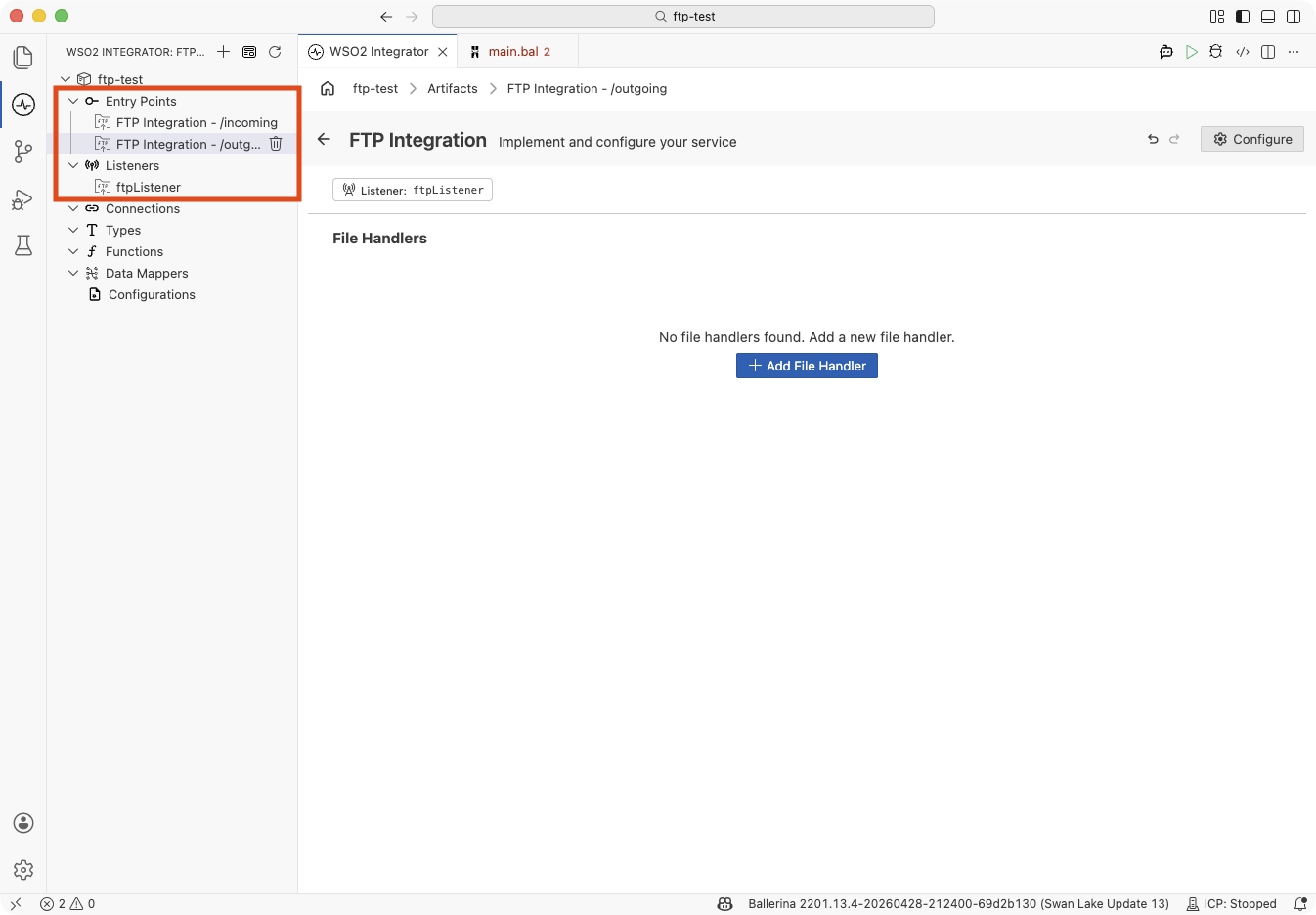Click the Listener: ftpListener chip

point(413,190)
